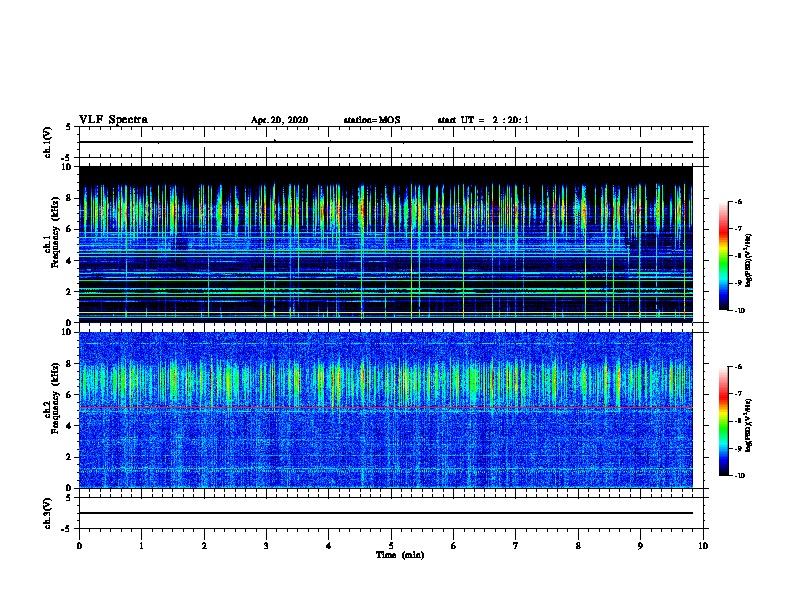Click the "ch.1(V)" axis label

(47, 142)
